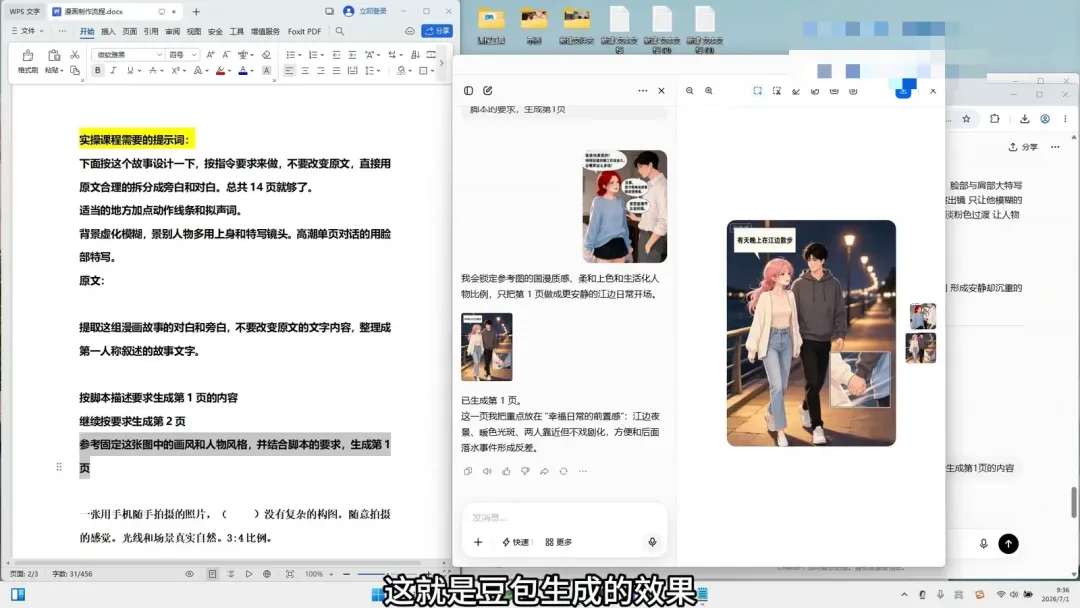This screenshot has width=1080, height=608.
Task: Adjust the WPS zoom slider
Action: point(388,574)
